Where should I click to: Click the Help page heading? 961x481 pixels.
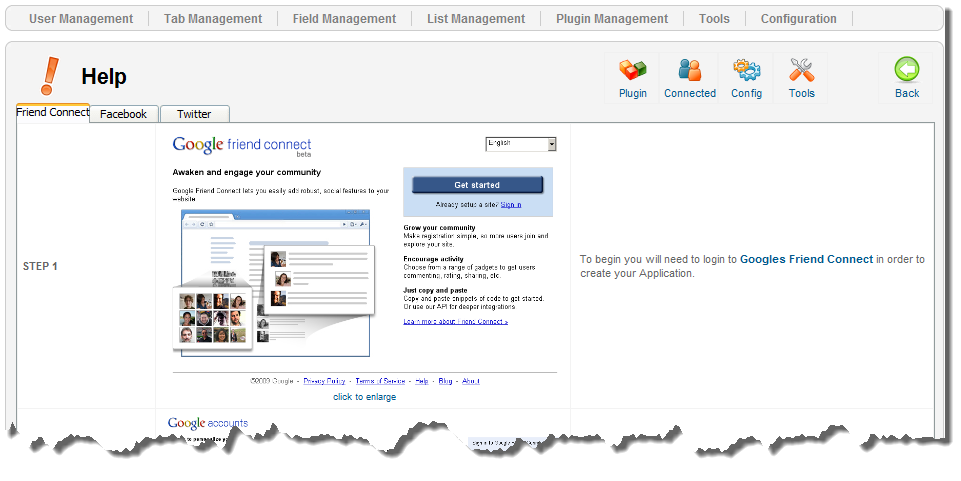pos(104,77)
